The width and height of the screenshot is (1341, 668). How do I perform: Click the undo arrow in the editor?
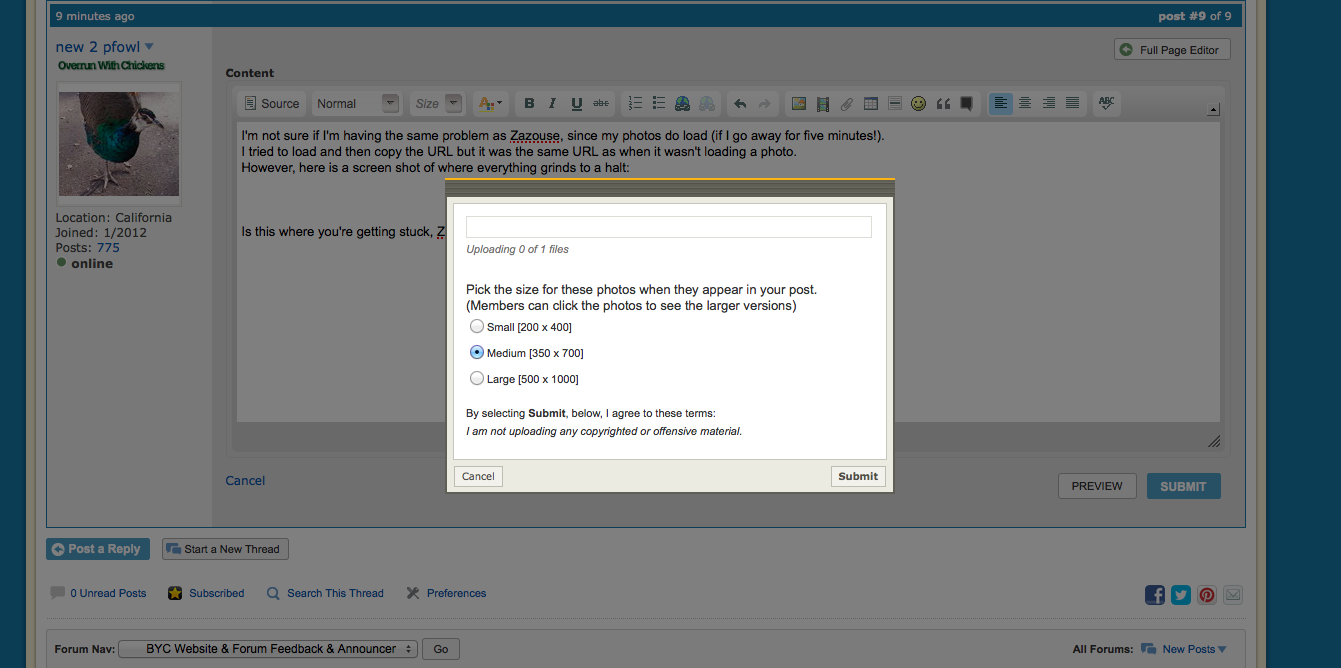coord(740,103)
